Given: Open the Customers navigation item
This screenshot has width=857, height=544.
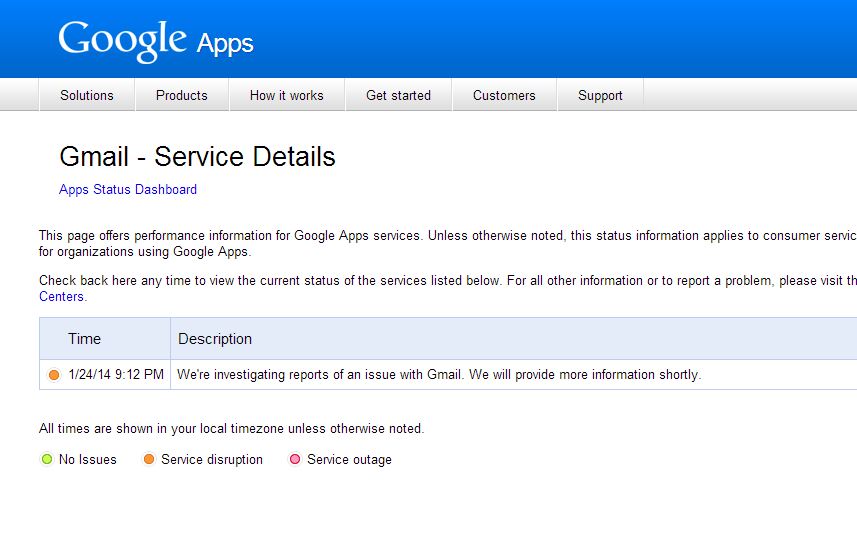Looking at the screenshot, I should tap(504, 95).
